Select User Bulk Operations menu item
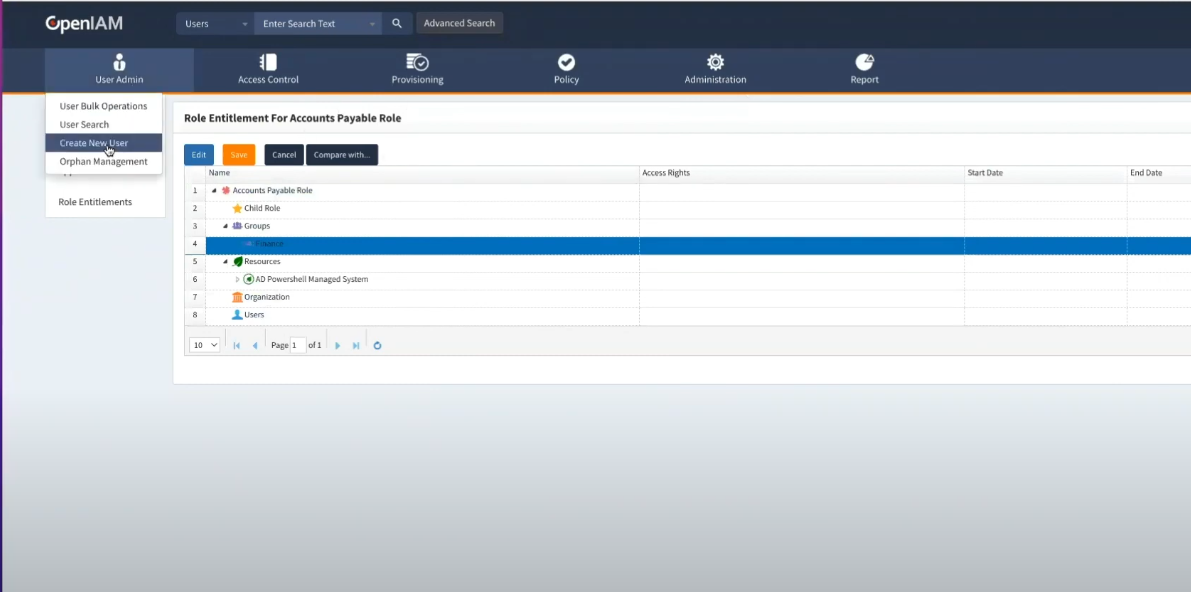Viewport: 1191px width, 592px height. pos(103,106)
